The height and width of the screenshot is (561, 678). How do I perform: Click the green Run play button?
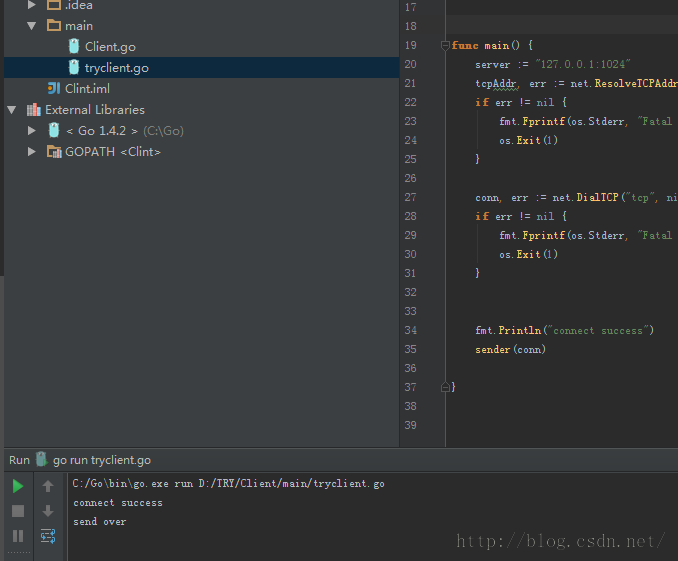coord(18,486)
